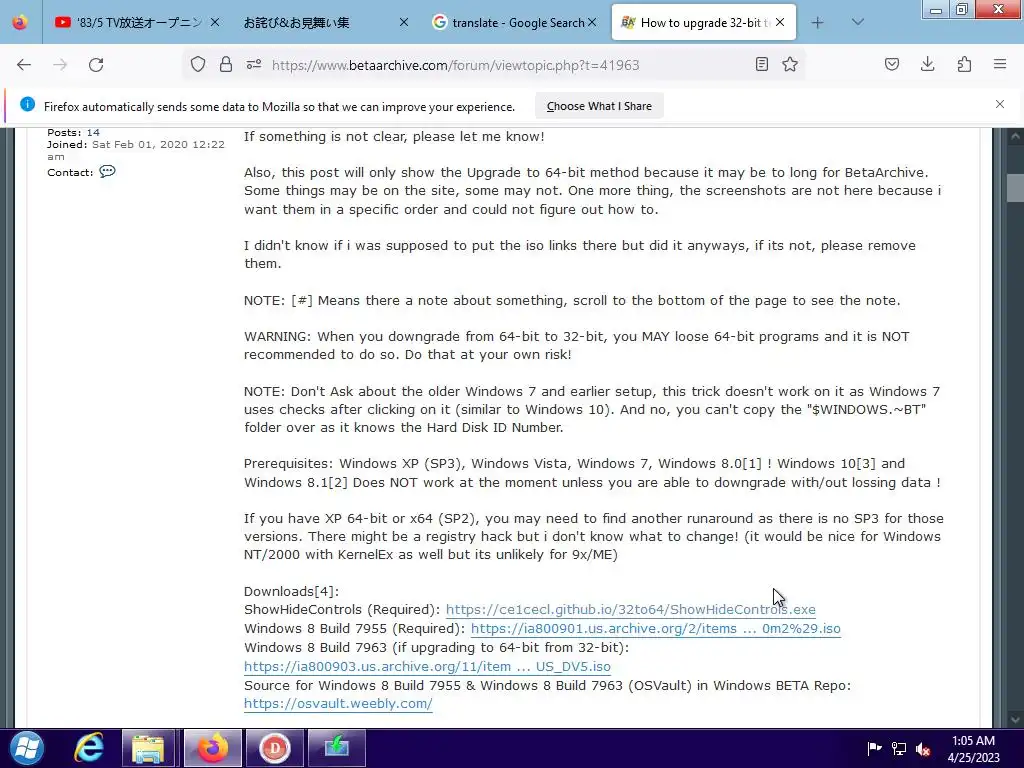The image size is (1024, 768).
Task: Open the clock showing 1:05 AM
Action: pyautogui.click(x=973, y=748)
